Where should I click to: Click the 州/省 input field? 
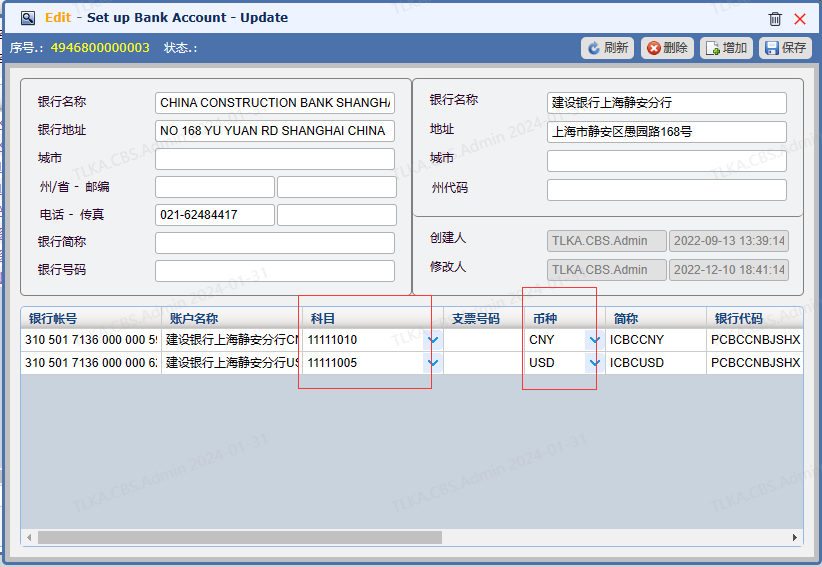(215, 187)
